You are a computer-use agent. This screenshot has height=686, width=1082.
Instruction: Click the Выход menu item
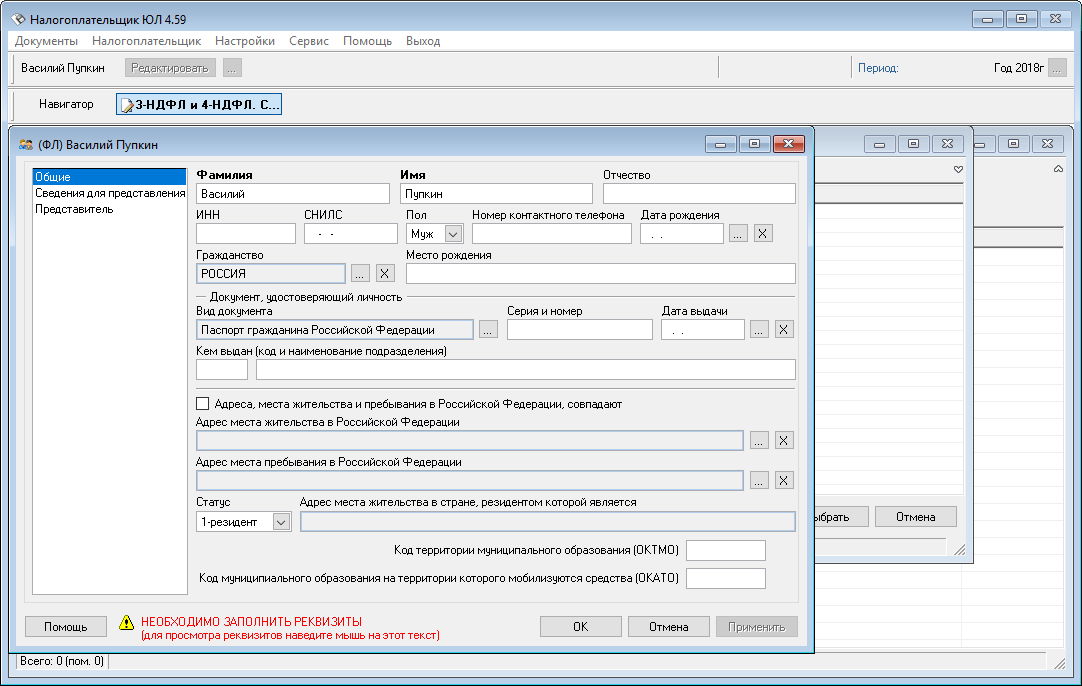(x=423, y=41)
